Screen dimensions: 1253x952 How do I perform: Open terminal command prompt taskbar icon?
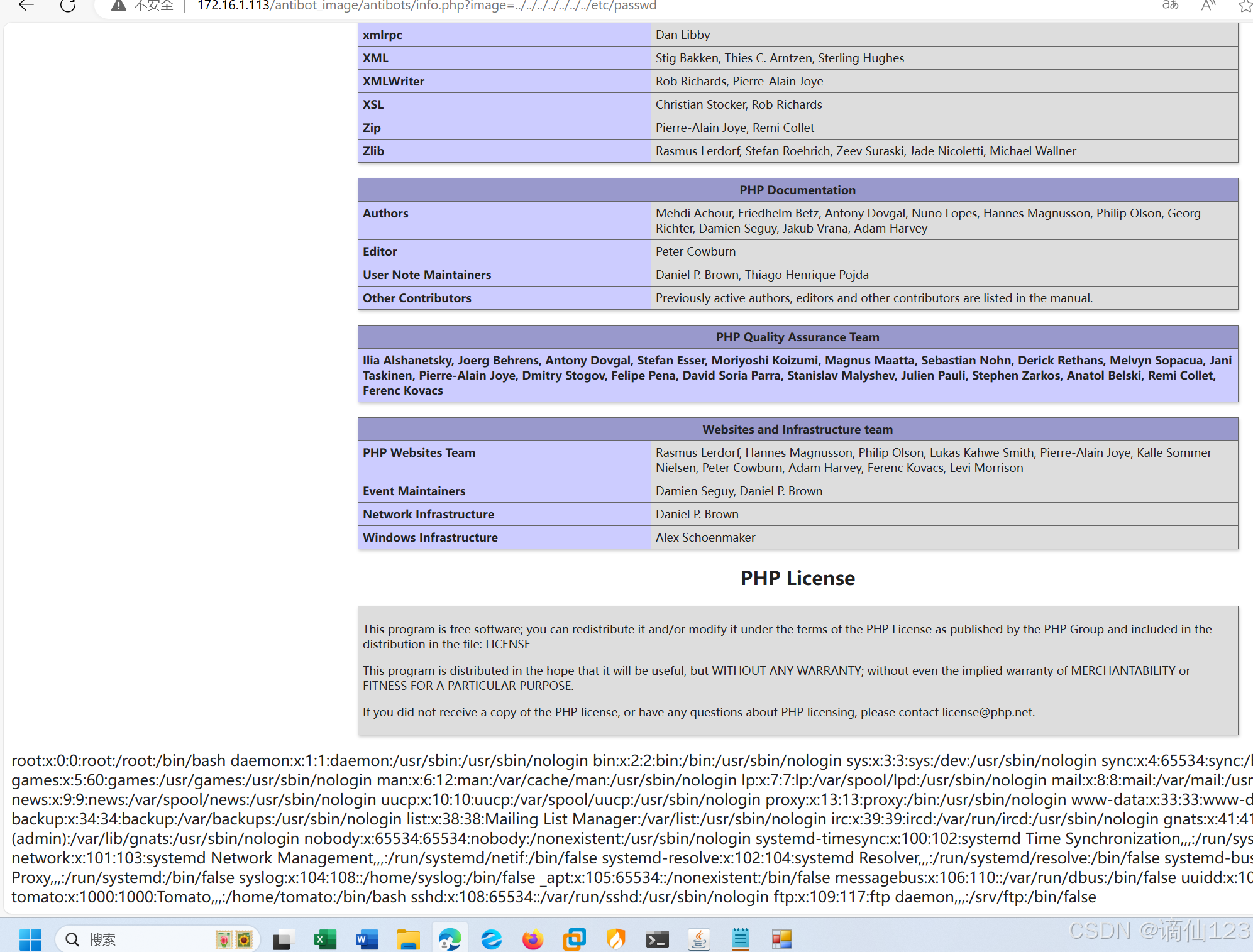[657, 939]
